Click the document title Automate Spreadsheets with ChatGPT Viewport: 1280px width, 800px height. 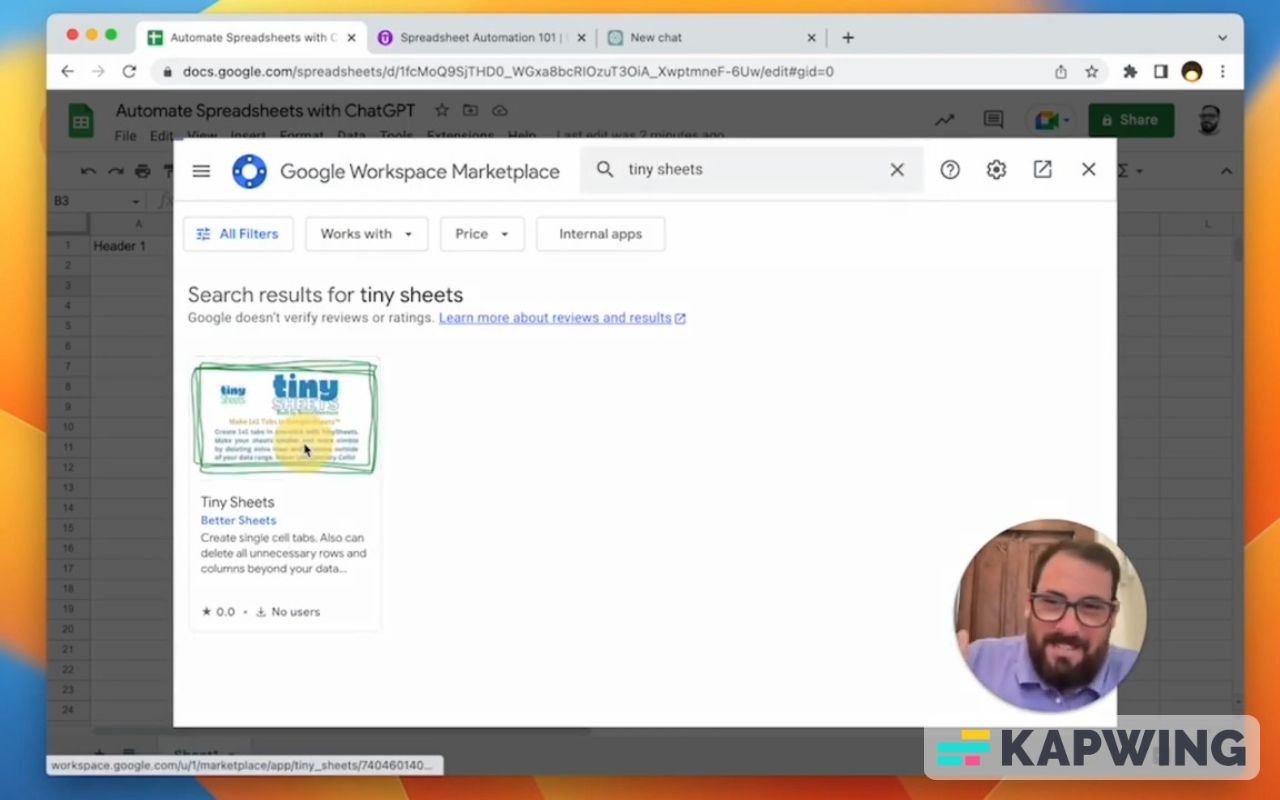265,111
